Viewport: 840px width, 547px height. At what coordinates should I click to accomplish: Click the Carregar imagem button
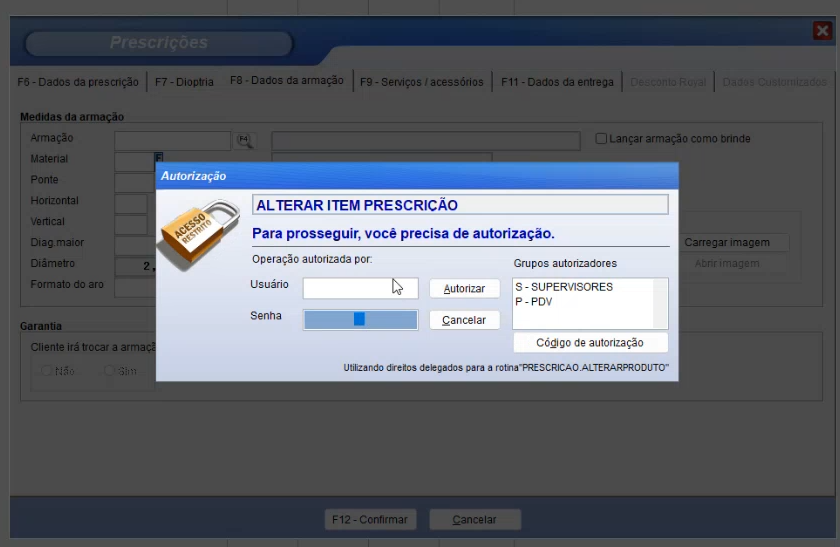tap(727, 243)
